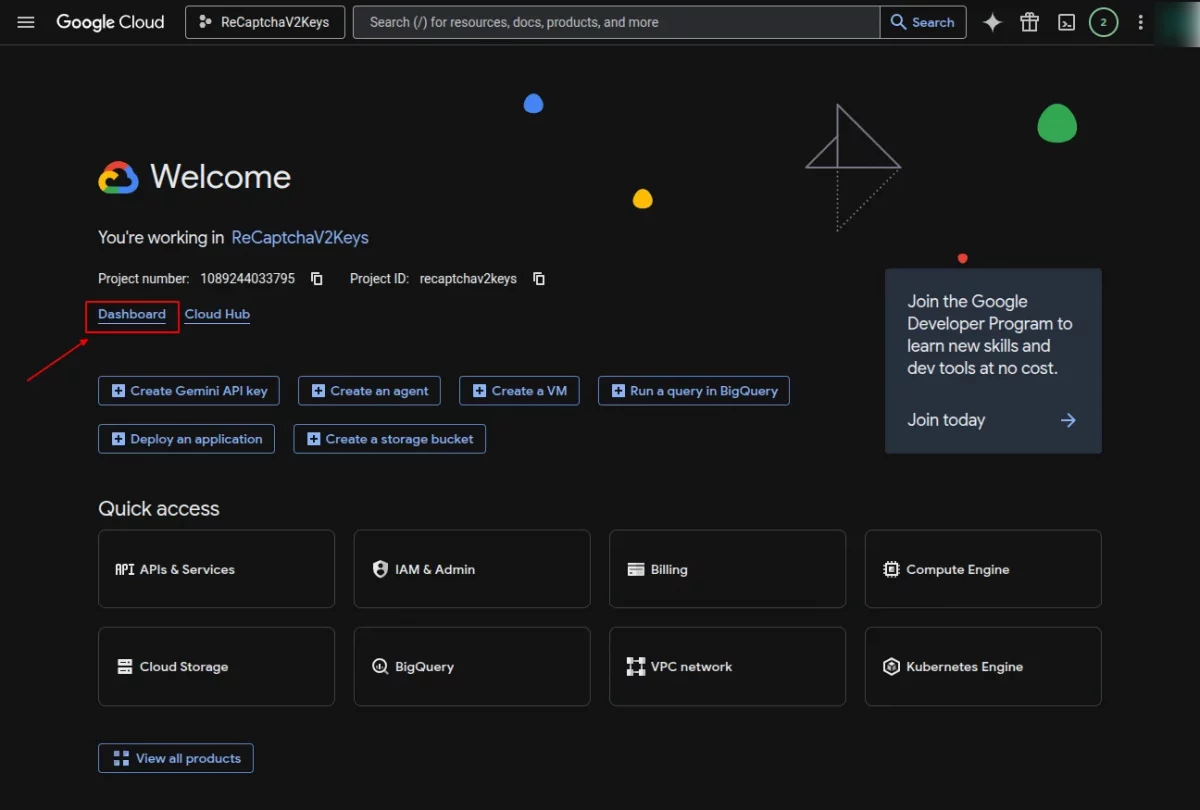
Task: Click View all products
Action: 176,758
